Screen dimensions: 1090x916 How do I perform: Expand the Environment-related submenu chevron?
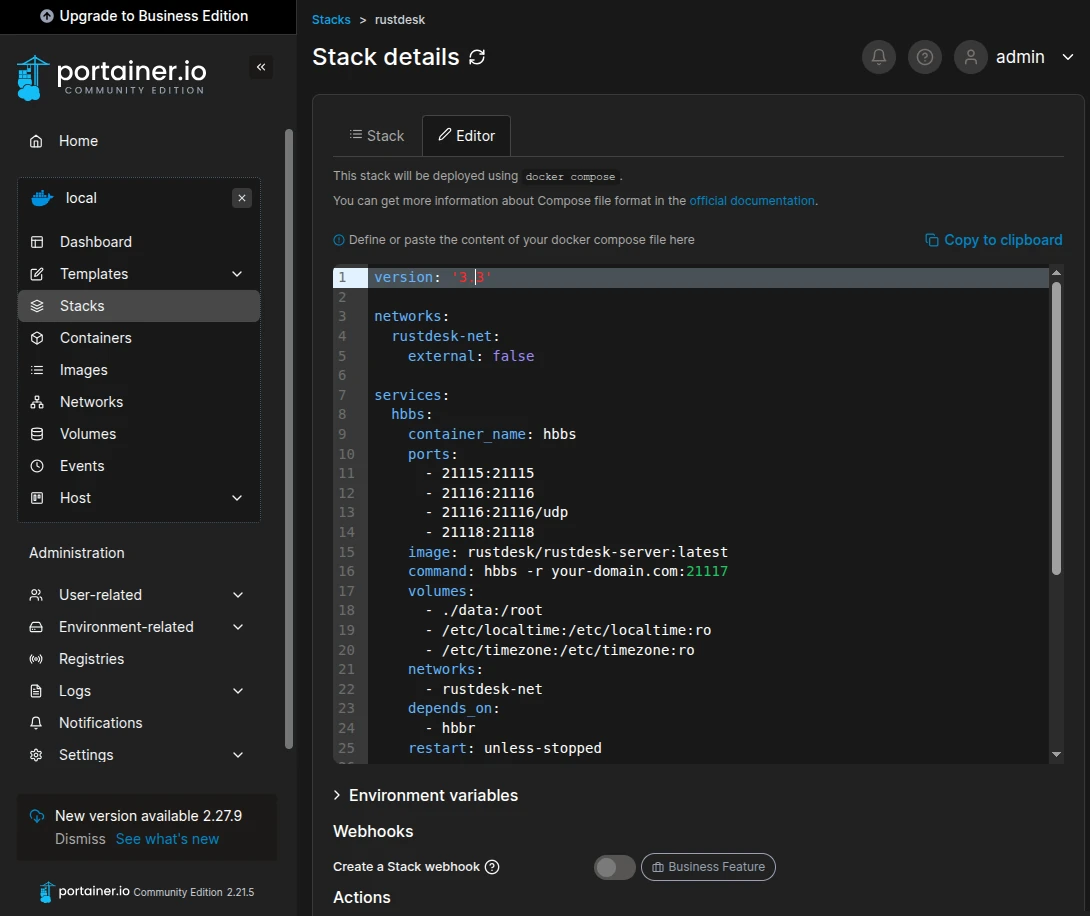coord(238,627)
